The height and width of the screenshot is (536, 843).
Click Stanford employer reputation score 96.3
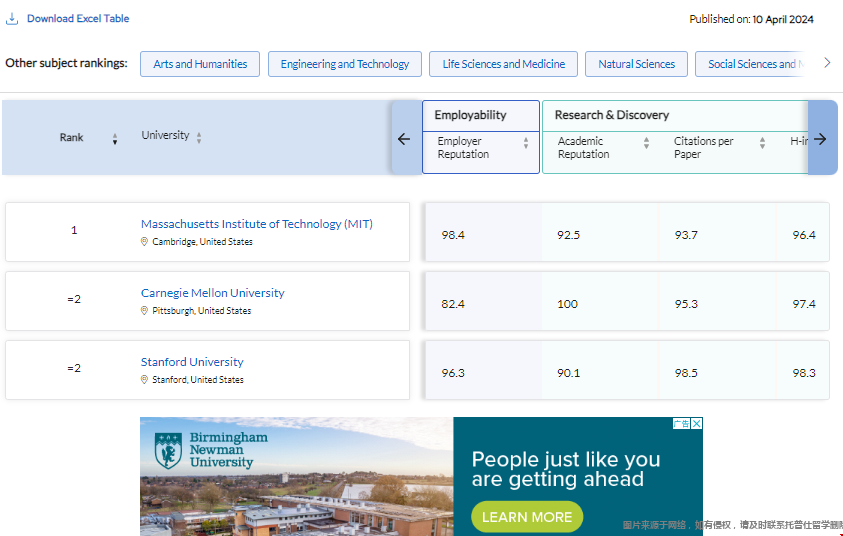coord(453,373)
